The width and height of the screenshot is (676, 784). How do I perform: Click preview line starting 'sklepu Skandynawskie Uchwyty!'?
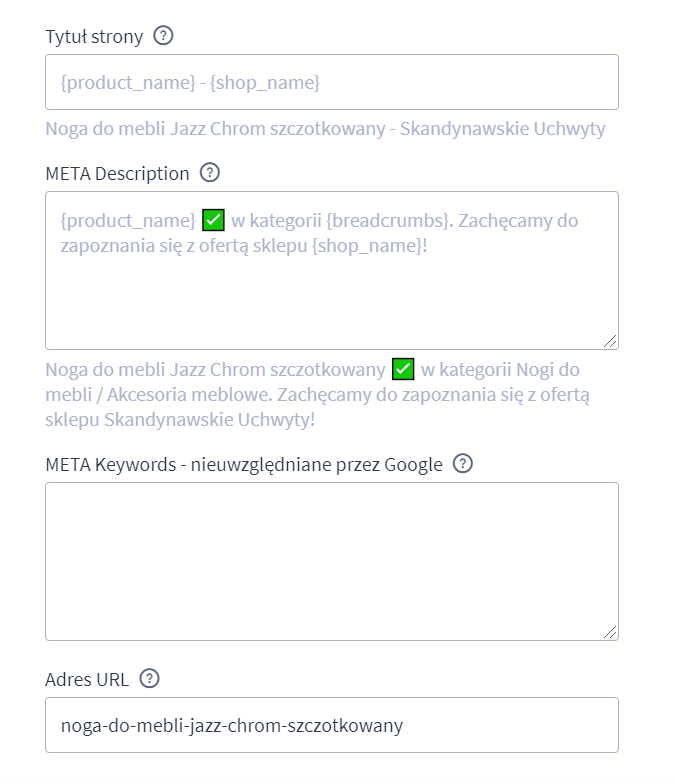point(180,420)
